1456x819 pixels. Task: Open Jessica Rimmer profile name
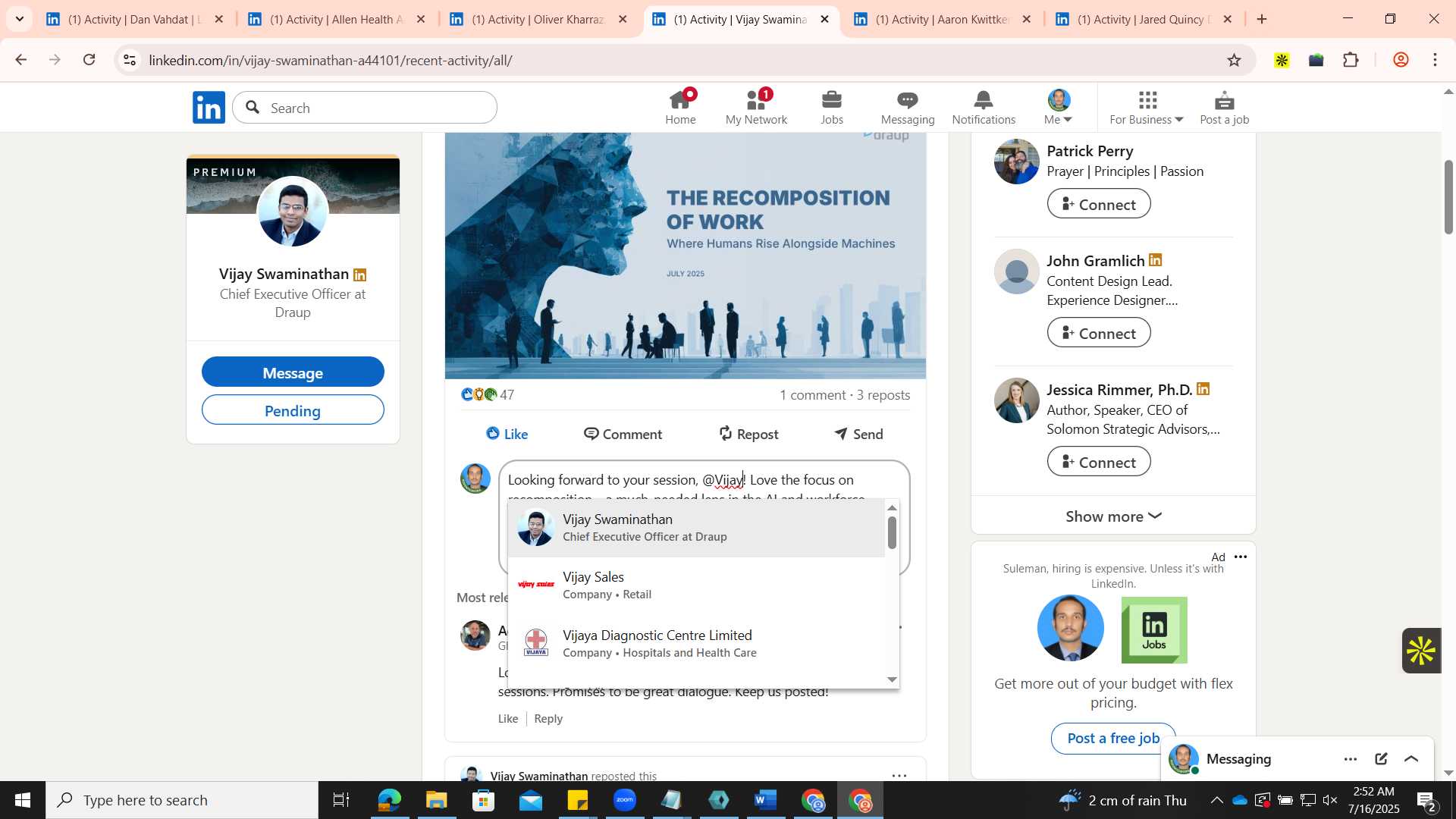[x=1119, y=390]
